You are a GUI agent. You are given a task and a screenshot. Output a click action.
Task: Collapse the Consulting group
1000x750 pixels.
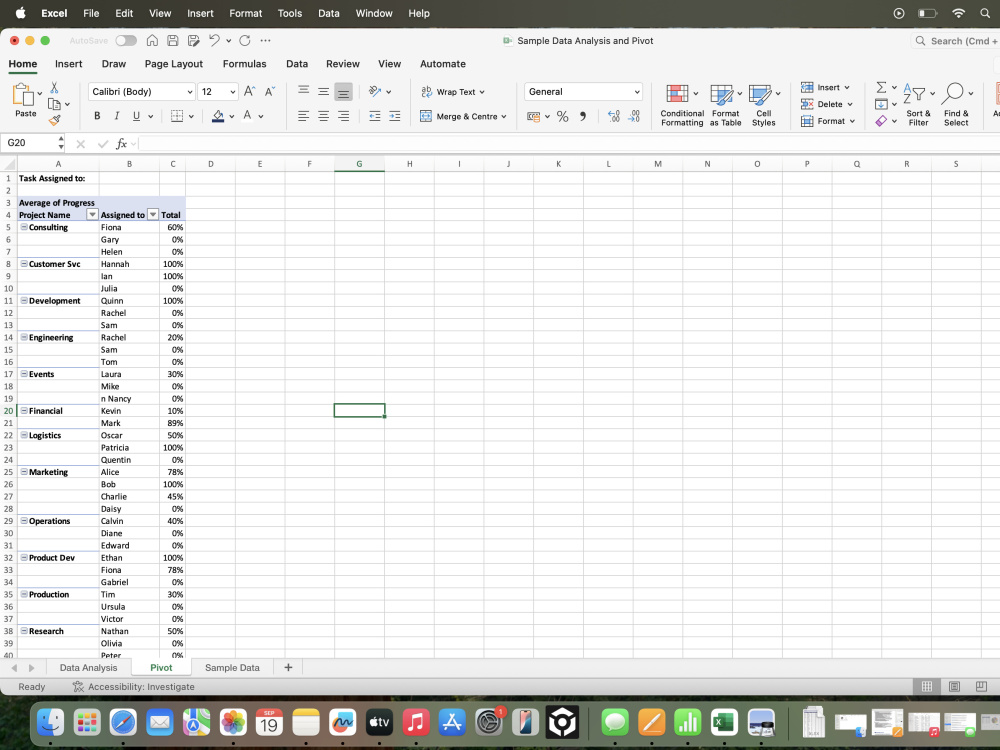tap(24, 227)
